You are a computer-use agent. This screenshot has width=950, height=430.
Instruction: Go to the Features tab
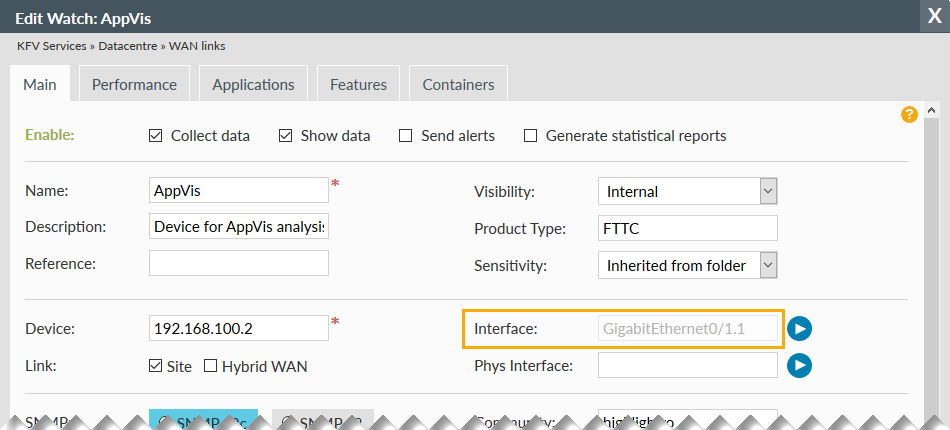pyautogui.click(x=358, y=85)
